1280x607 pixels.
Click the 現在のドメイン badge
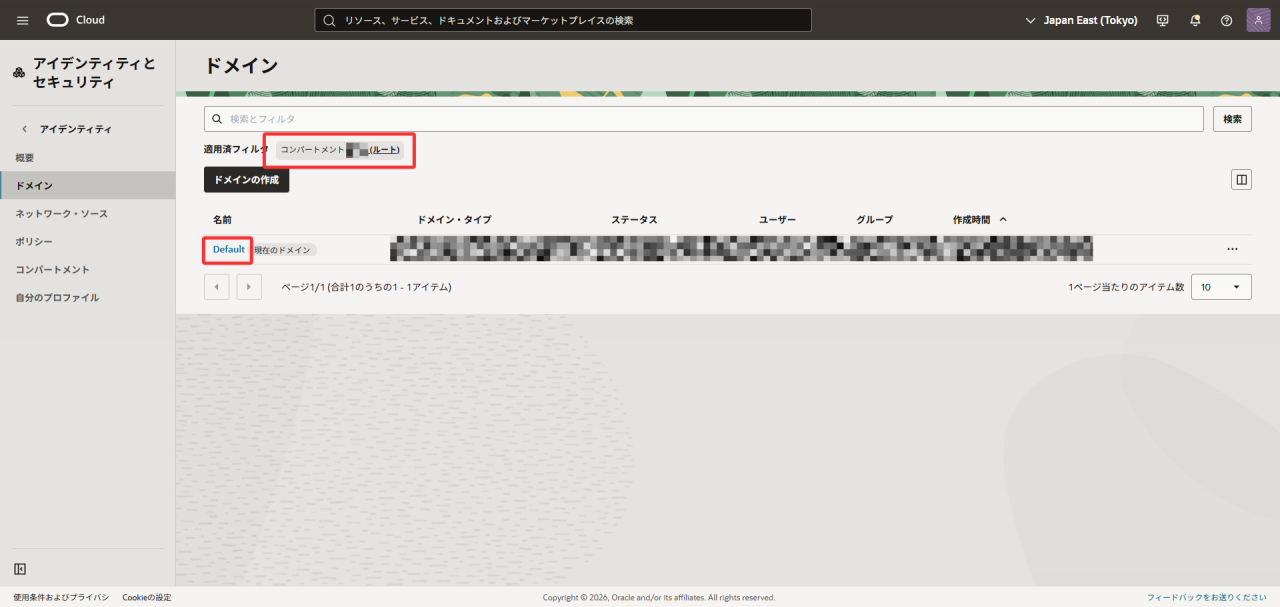[283, 249]
